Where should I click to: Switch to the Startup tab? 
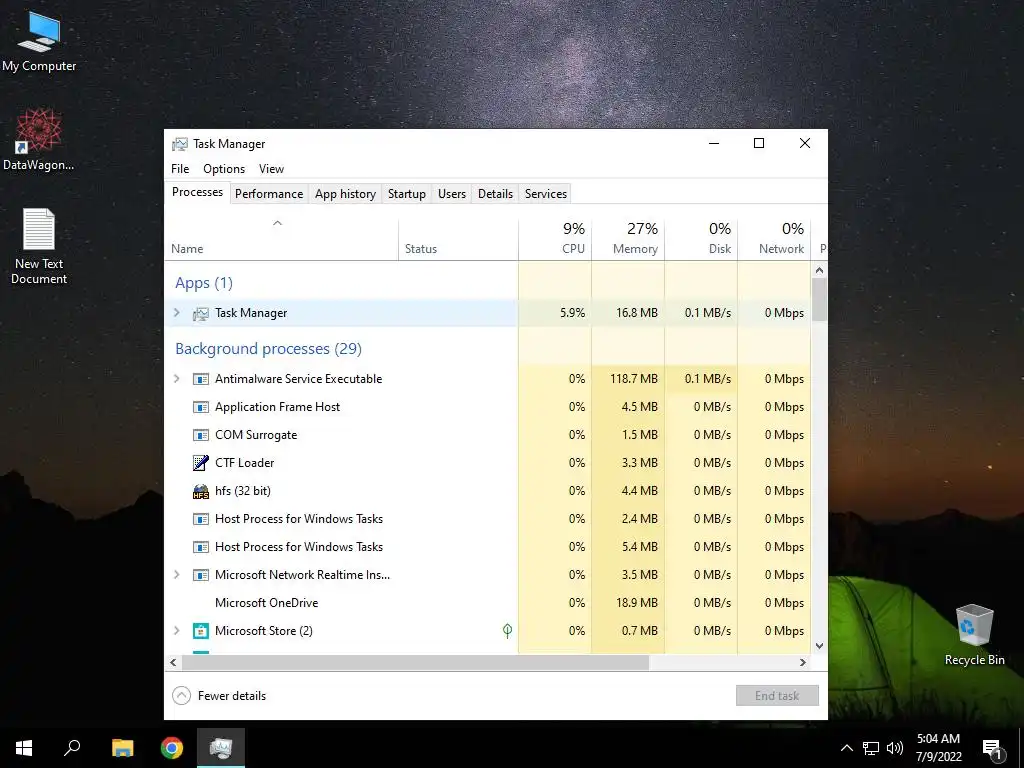tap(407, 194)
